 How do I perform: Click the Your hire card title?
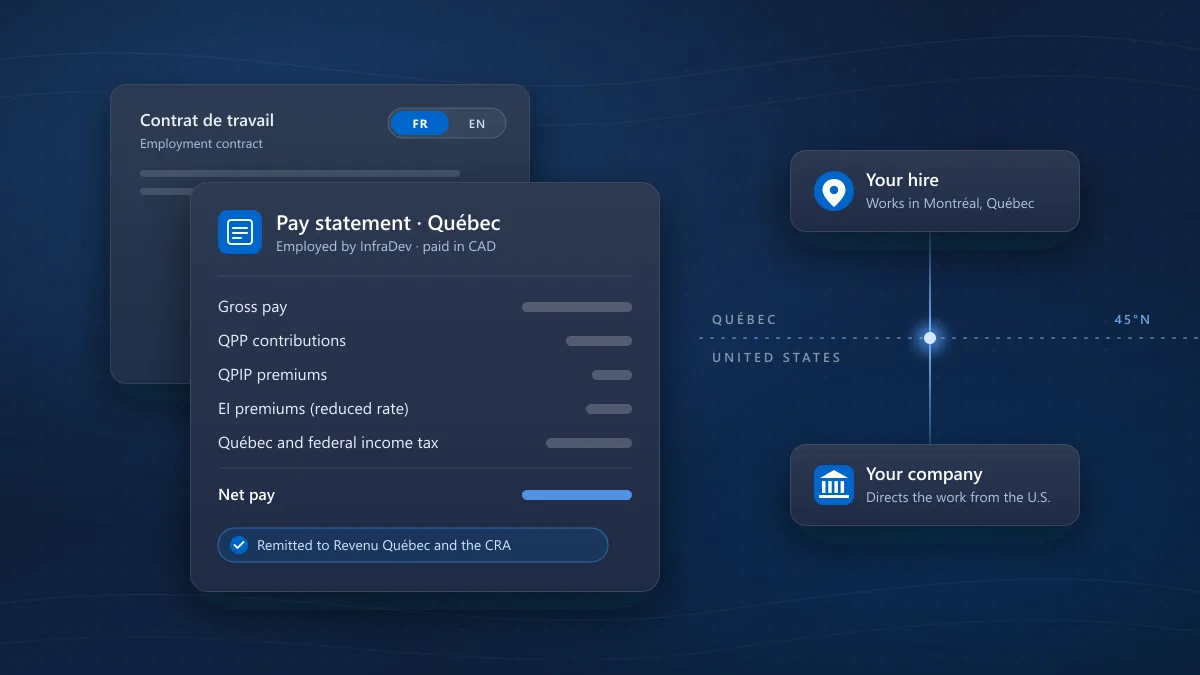pos(902,180)
